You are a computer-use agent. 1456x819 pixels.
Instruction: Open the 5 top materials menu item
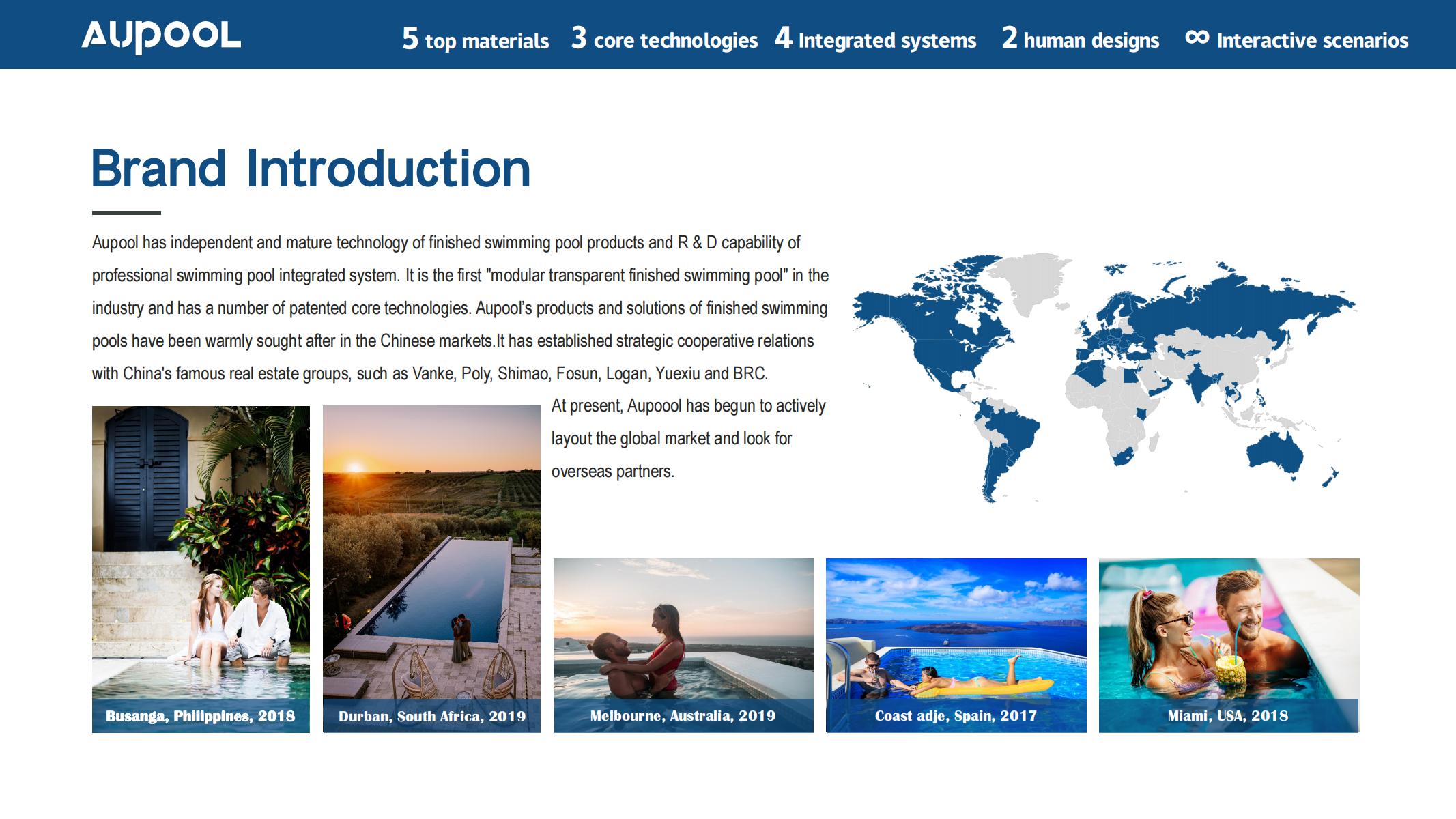pos(475,39)
